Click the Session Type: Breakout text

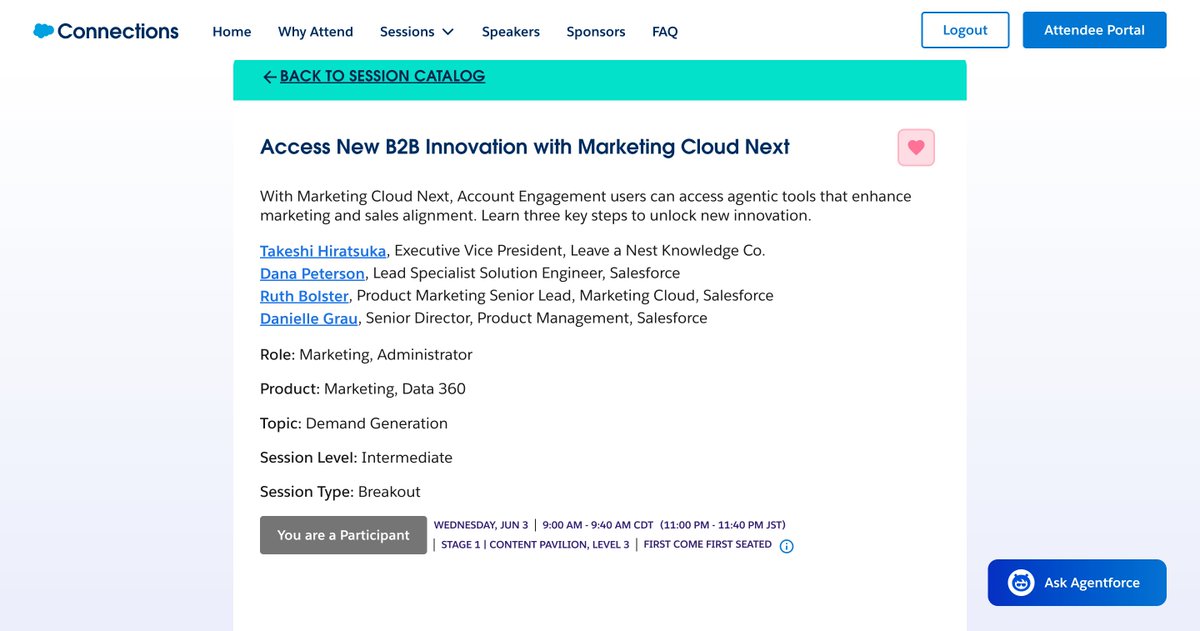(x=340, y=492)
